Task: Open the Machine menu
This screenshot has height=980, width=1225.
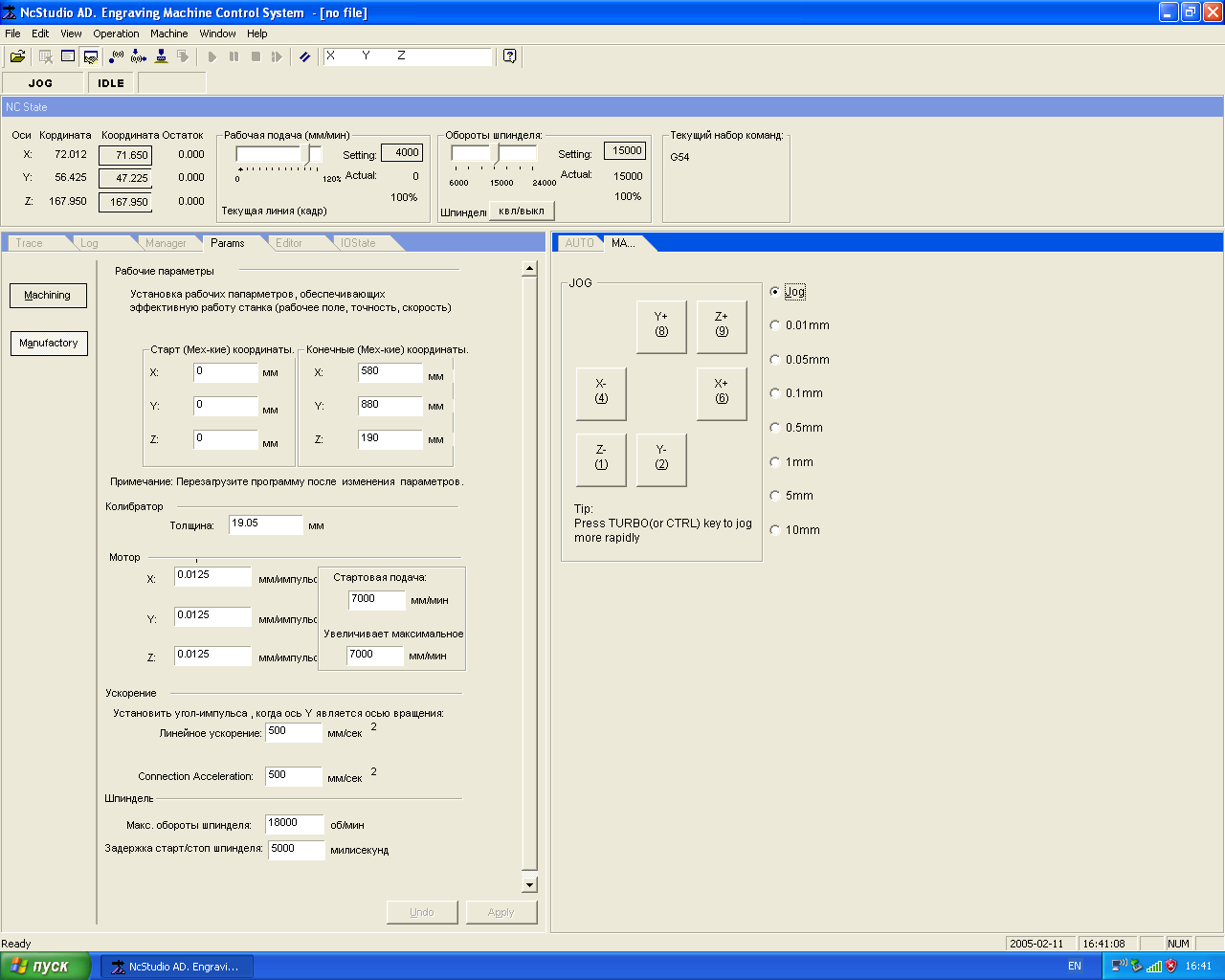Action: (168, 33)
